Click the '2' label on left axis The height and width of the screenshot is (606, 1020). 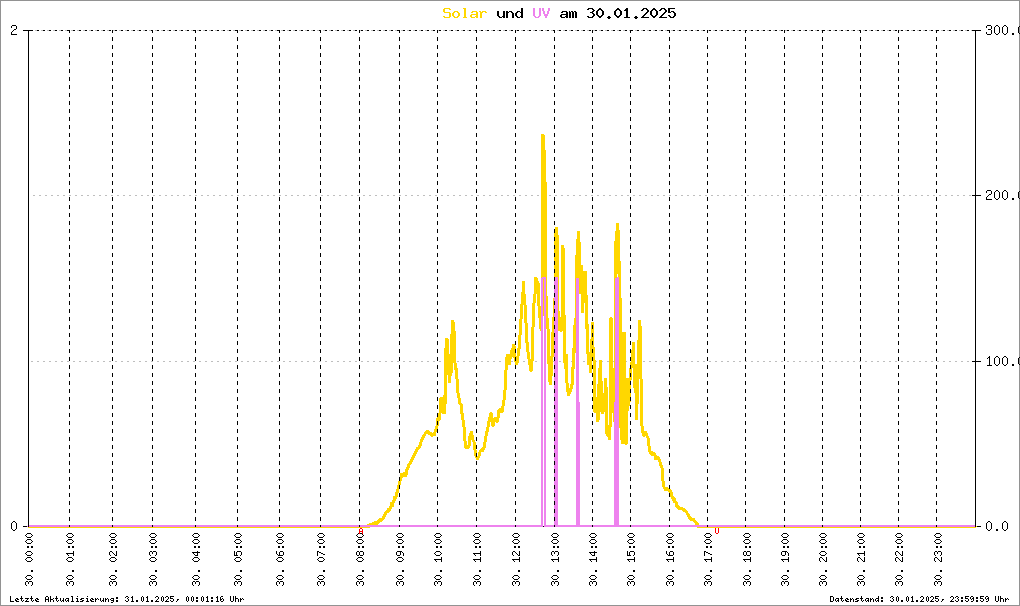click(14, 30)
